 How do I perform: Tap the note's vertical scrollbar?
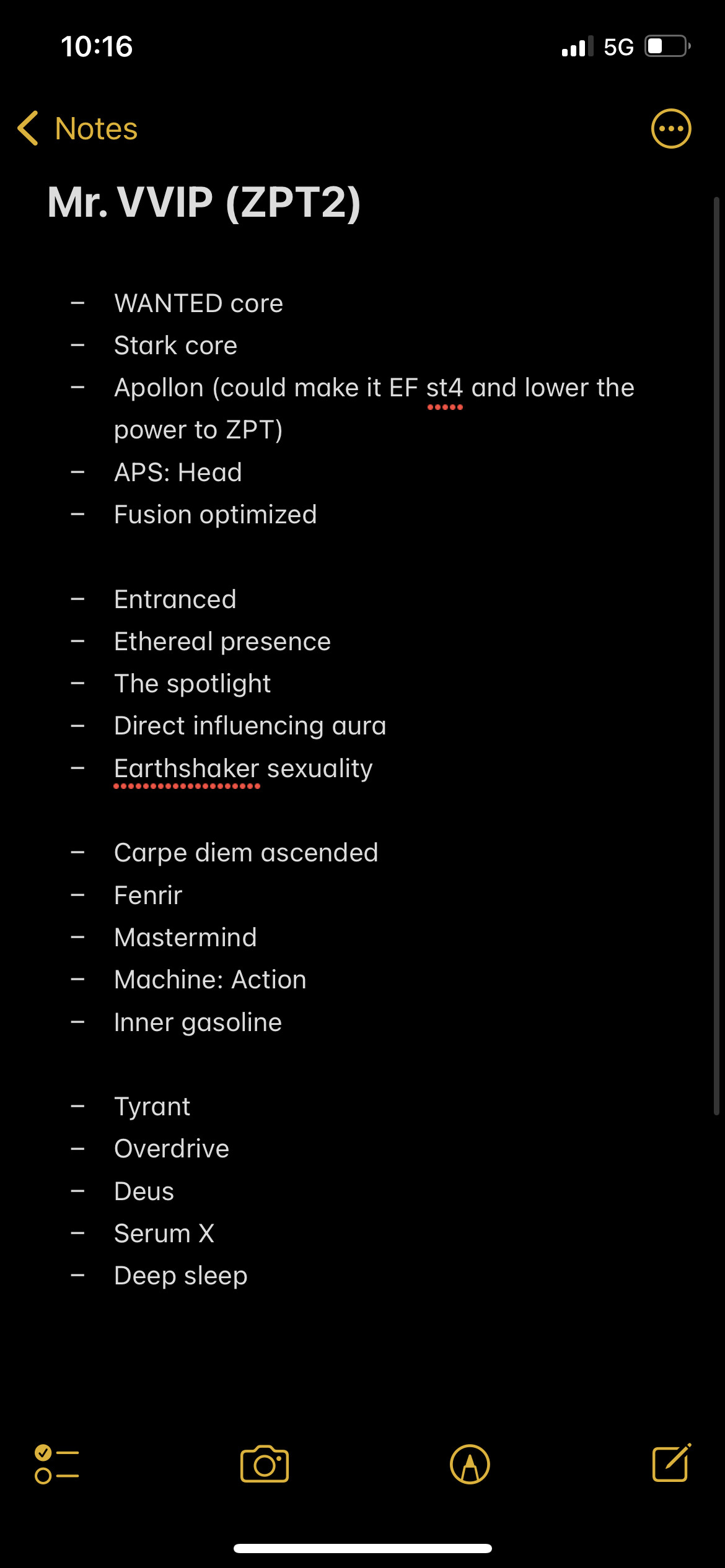(x=716, y=656)
